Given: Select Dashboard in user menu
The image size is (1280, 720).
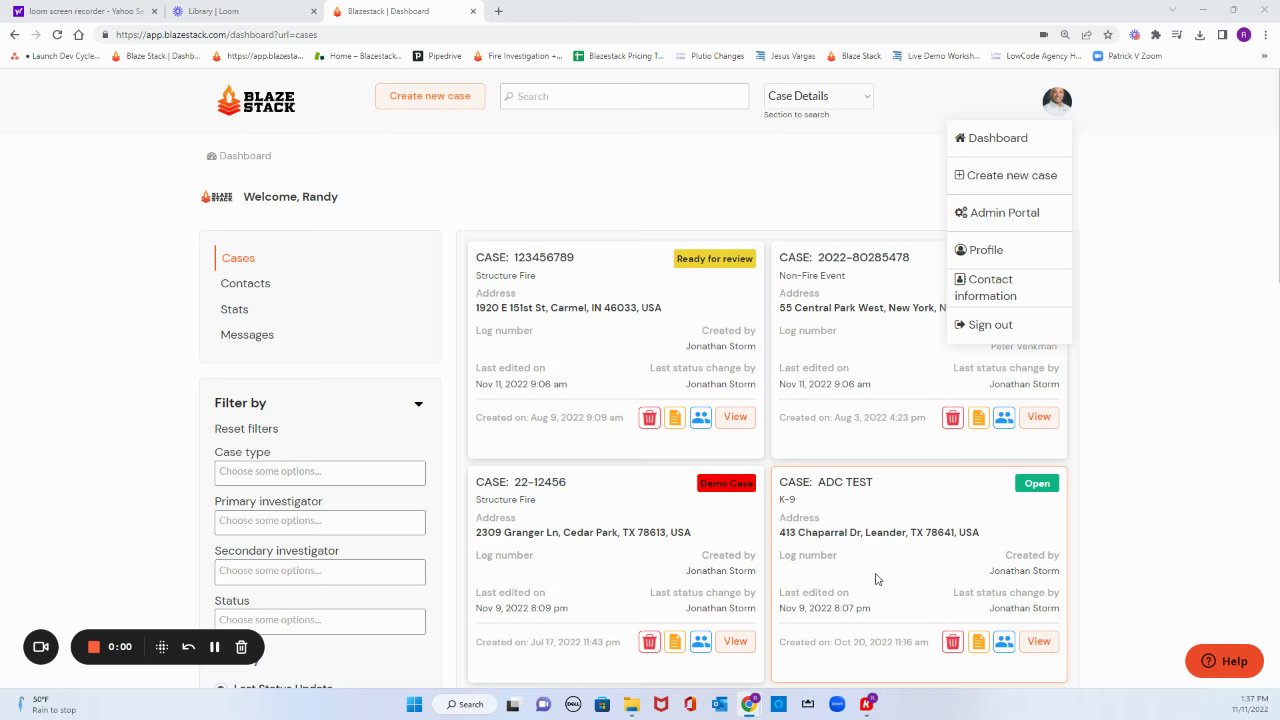Looking at the screenshot, I should pos(1009,138).
